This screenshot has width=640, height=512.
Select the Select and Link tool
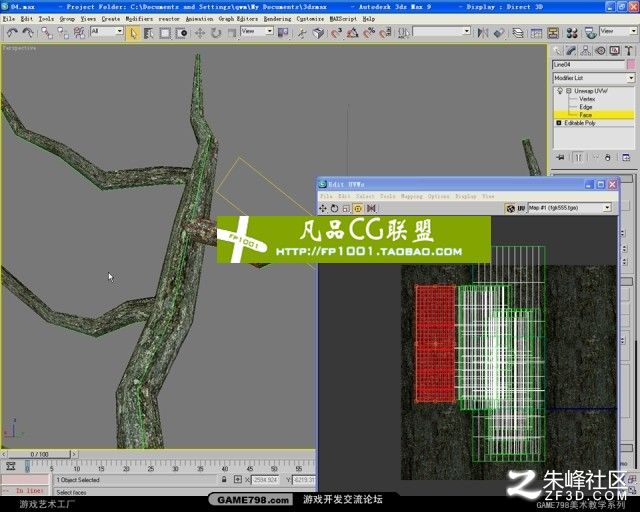tap(47, 33)
